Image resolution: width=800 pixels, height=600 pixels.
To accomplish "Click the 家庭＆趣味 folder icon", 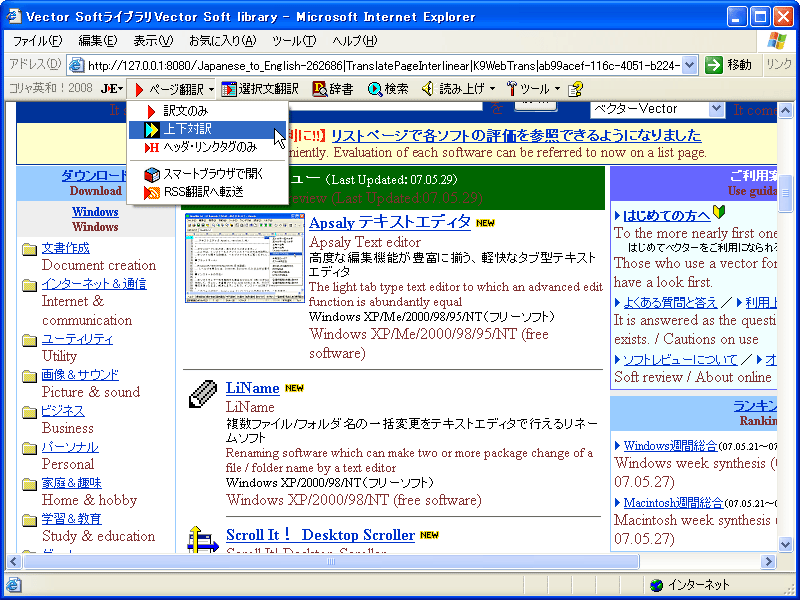I will click(30, 484).
